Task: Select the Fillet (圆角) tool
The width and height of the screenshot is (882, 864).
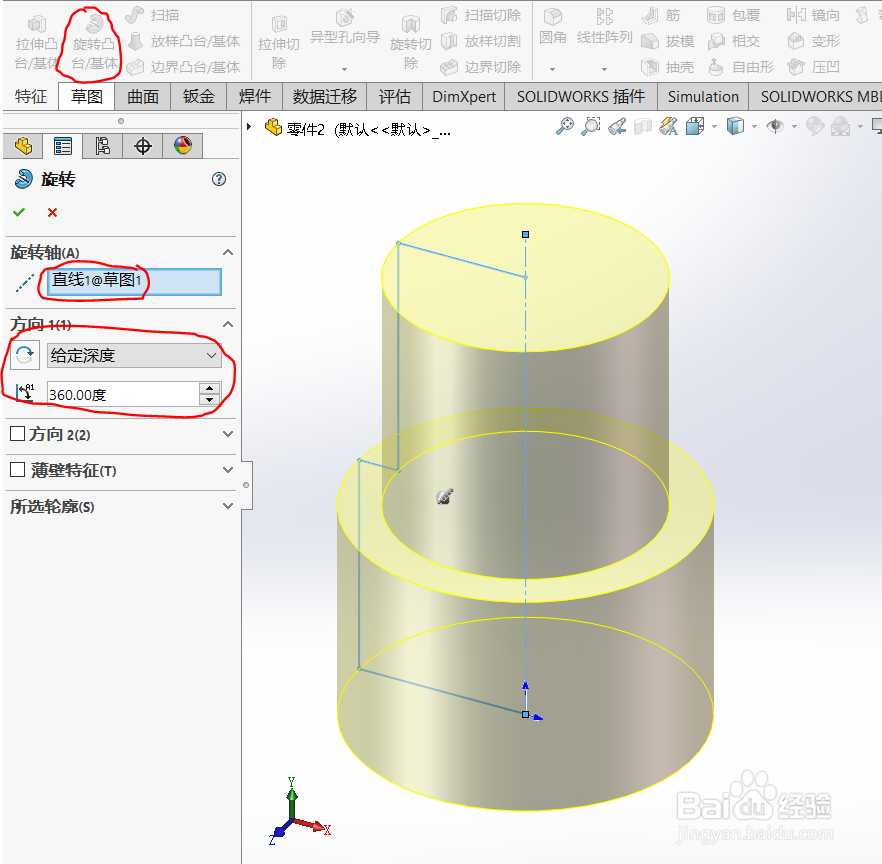Action: (x=552, y=28)
